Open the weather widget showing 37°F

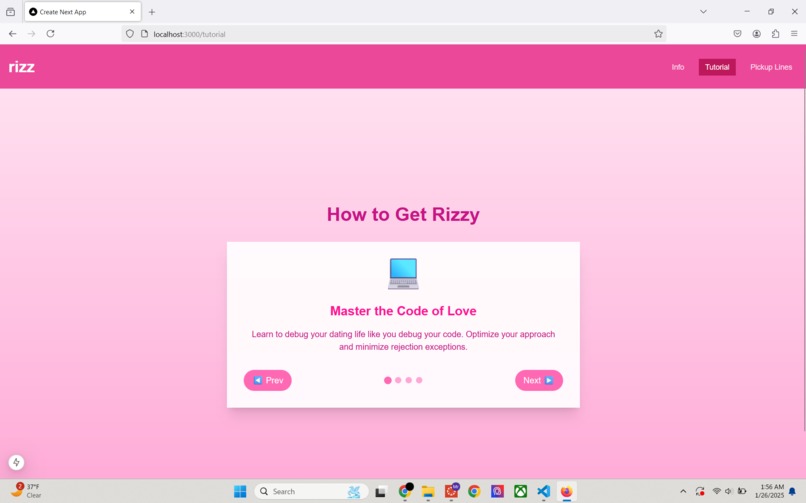pos(26,491)
